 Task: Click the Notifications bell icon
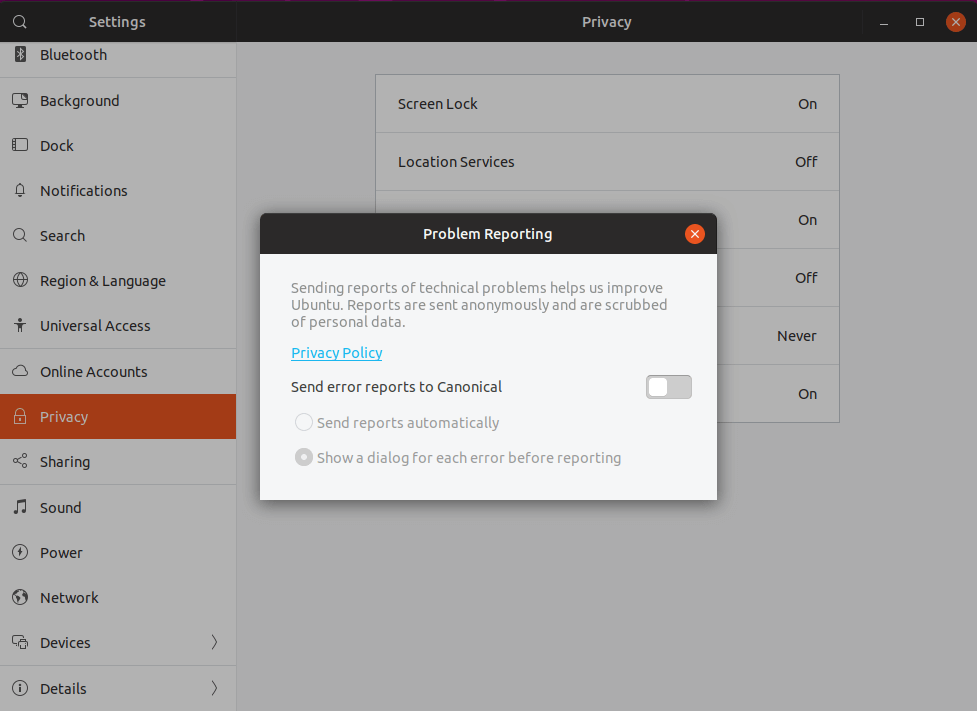coord(20,190)
